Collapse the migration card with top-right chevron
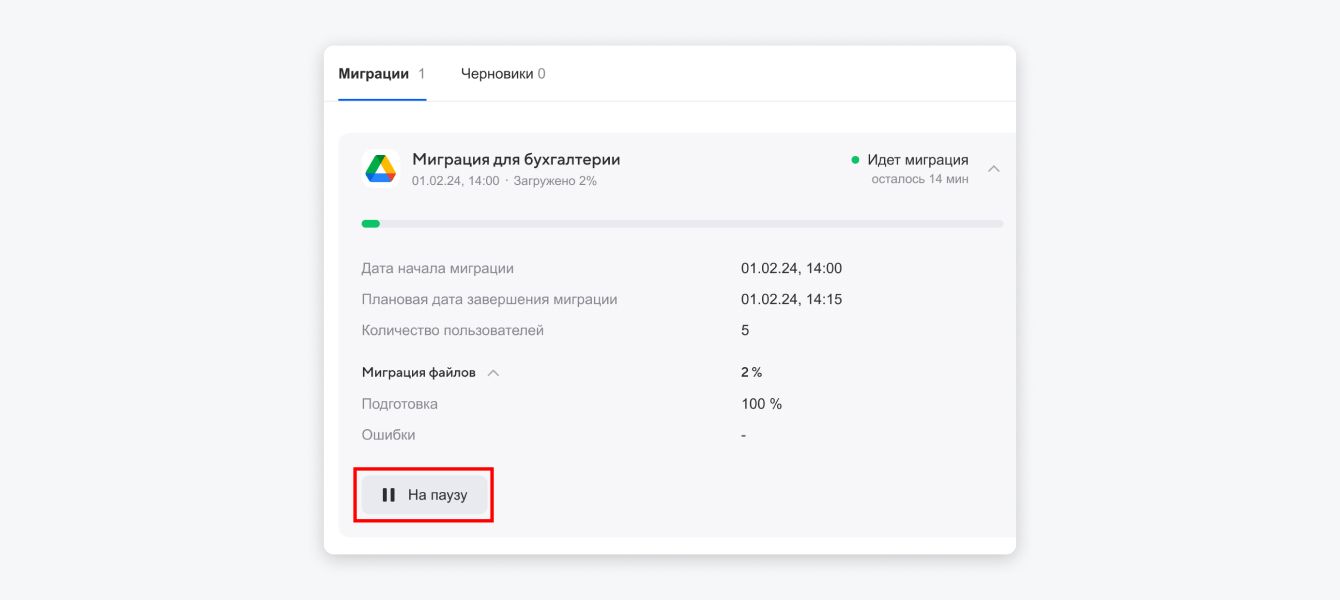Image resolution: width=1340 pixels, height=600 pixels. [x=993, y=169]
